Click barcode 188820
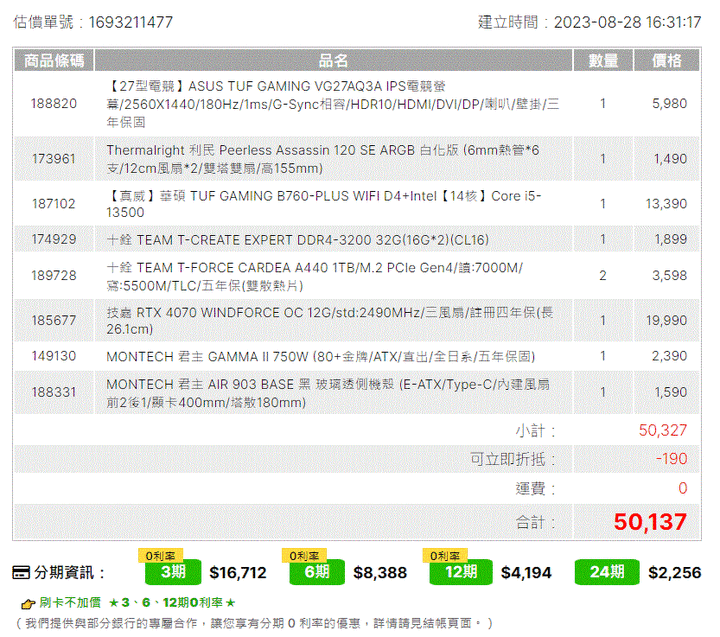Viewport: 720px width, 637px height. (54, 104)
